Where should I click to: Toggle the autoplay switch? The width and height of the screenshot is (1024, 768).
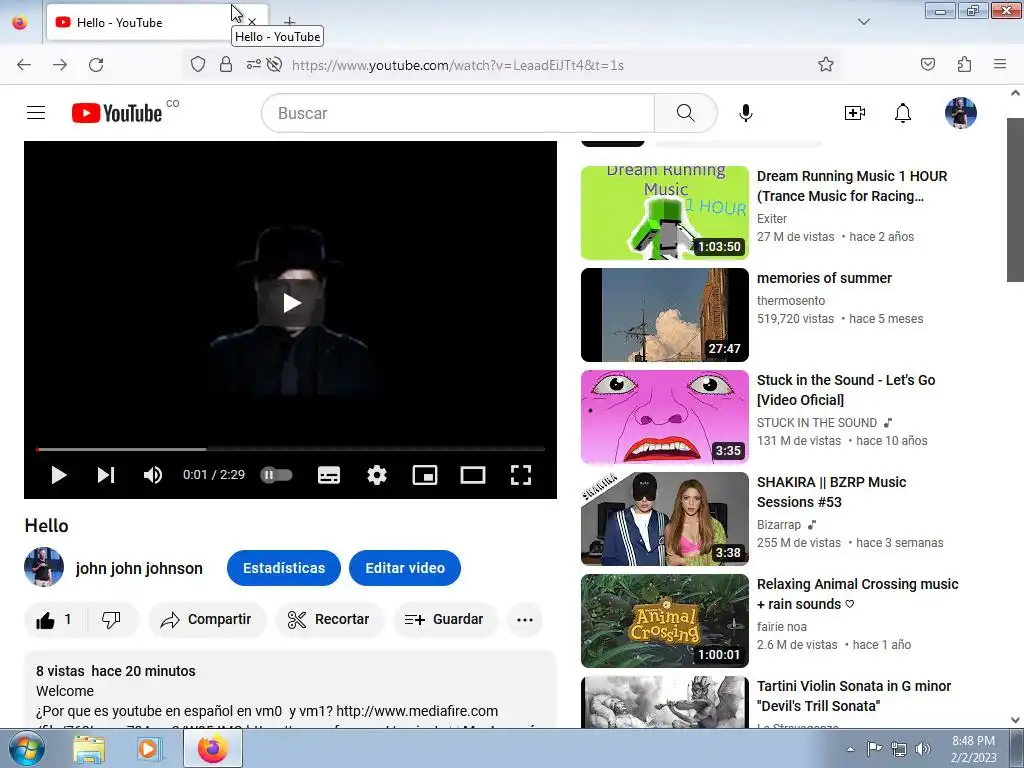(276, 475)
